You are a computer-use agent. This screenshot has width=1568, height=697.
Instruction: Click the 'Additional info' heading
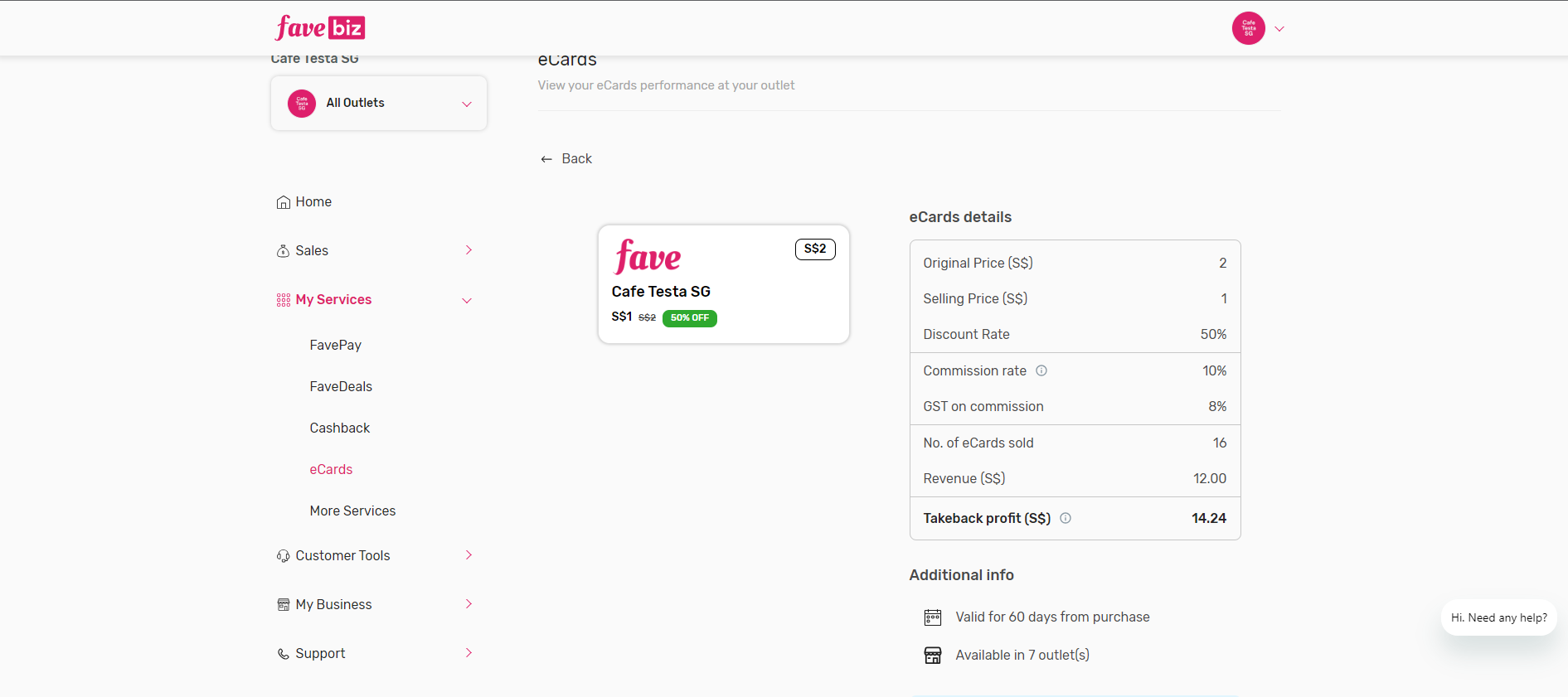(961, 575)
